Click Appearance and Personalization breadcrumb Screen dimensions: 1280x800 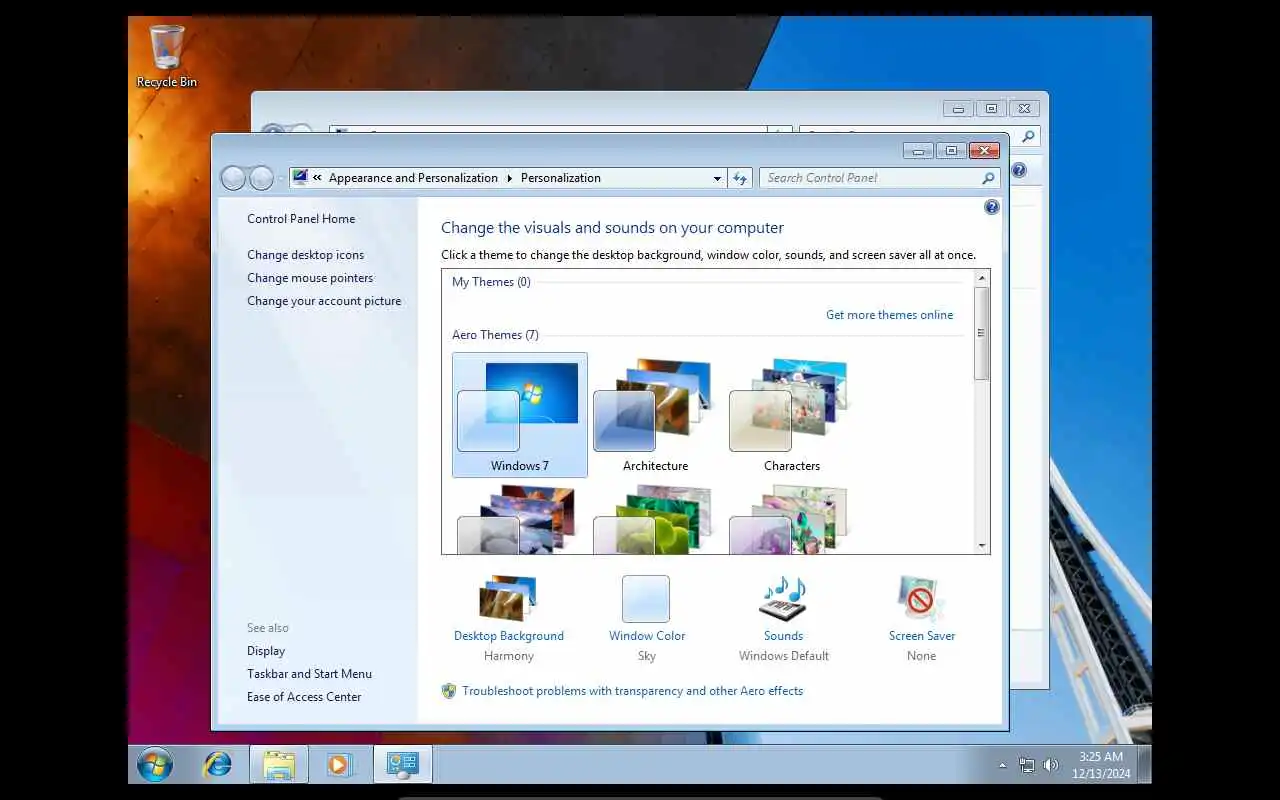tap(413, 178)
